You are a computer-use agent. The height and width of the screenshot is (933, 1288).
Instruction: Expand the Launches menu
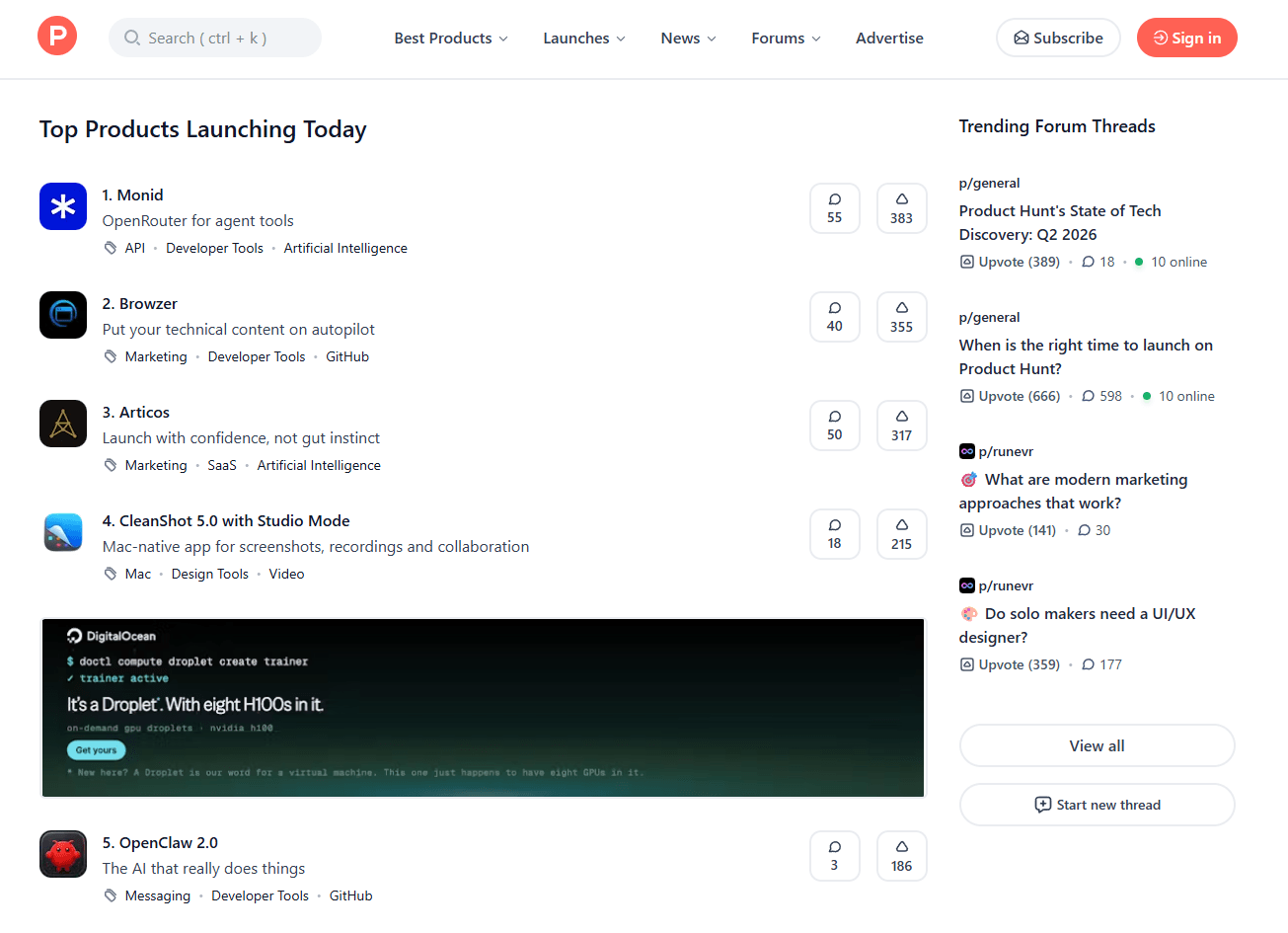584,38
